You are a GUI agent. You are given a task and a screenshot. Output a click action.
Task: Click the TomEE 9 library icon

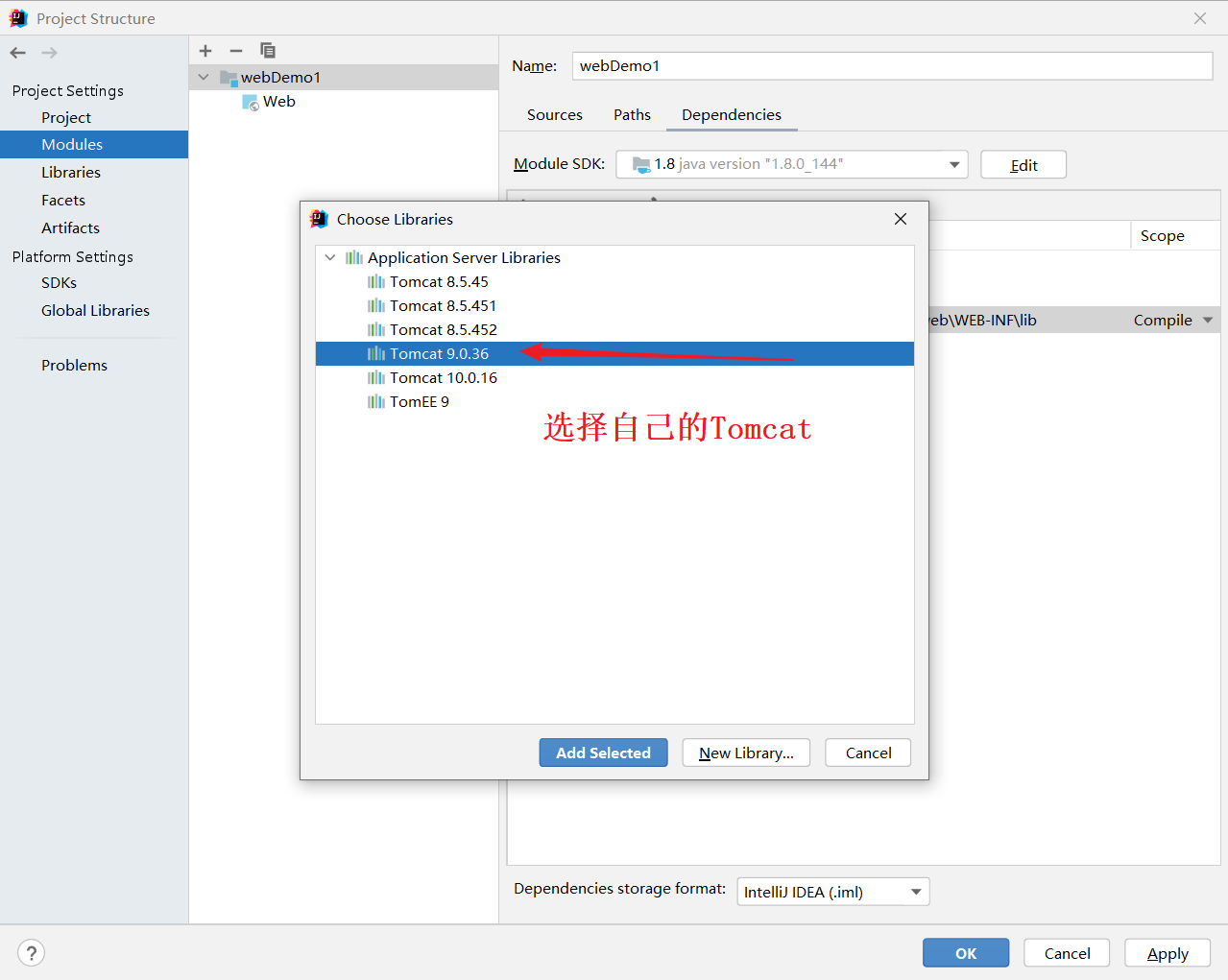(376, 402)
